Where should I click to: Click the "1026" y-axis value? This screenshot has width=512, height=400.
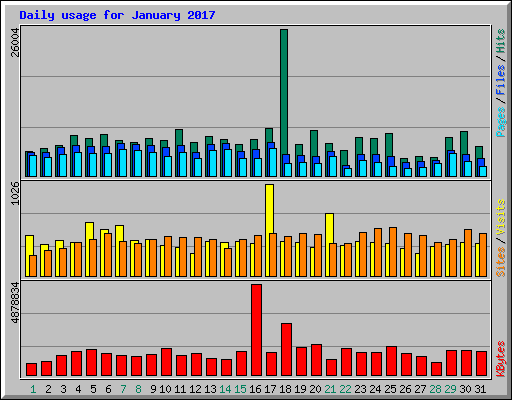point(15,193)
